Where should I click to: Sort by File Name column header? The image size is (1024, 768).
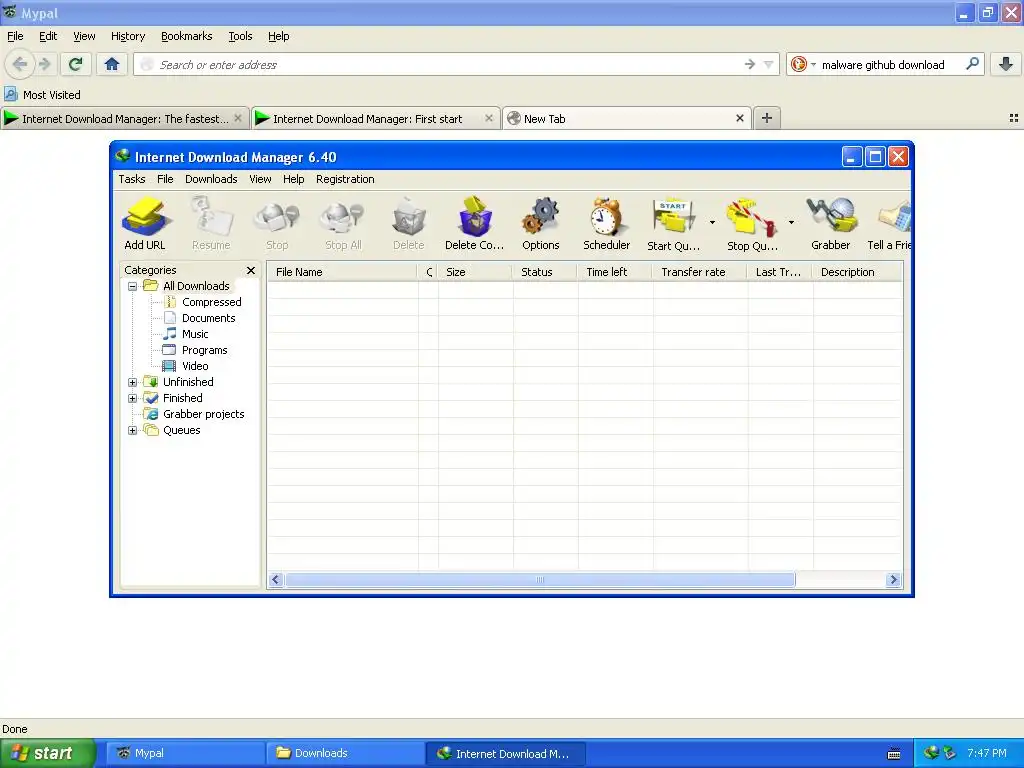pos(342,272)
